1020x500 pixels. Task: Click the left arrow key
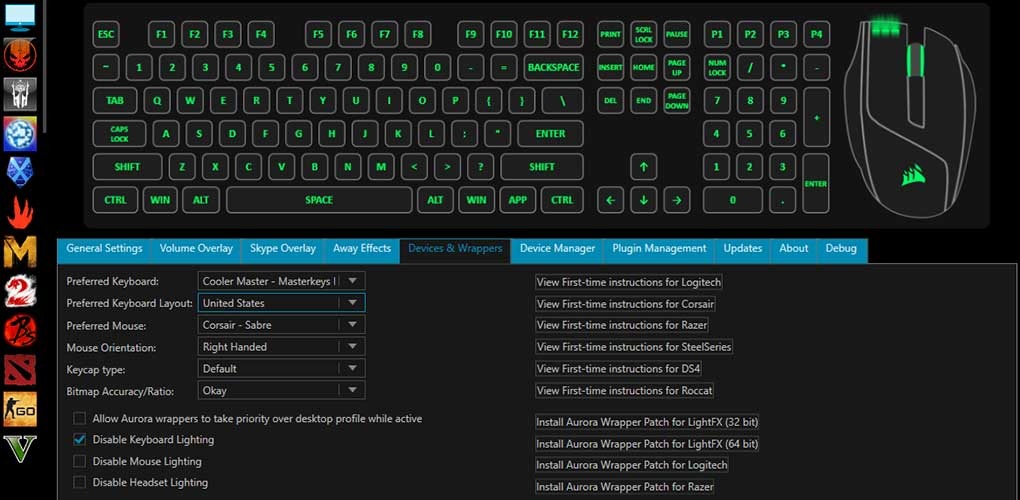(610, 200)
